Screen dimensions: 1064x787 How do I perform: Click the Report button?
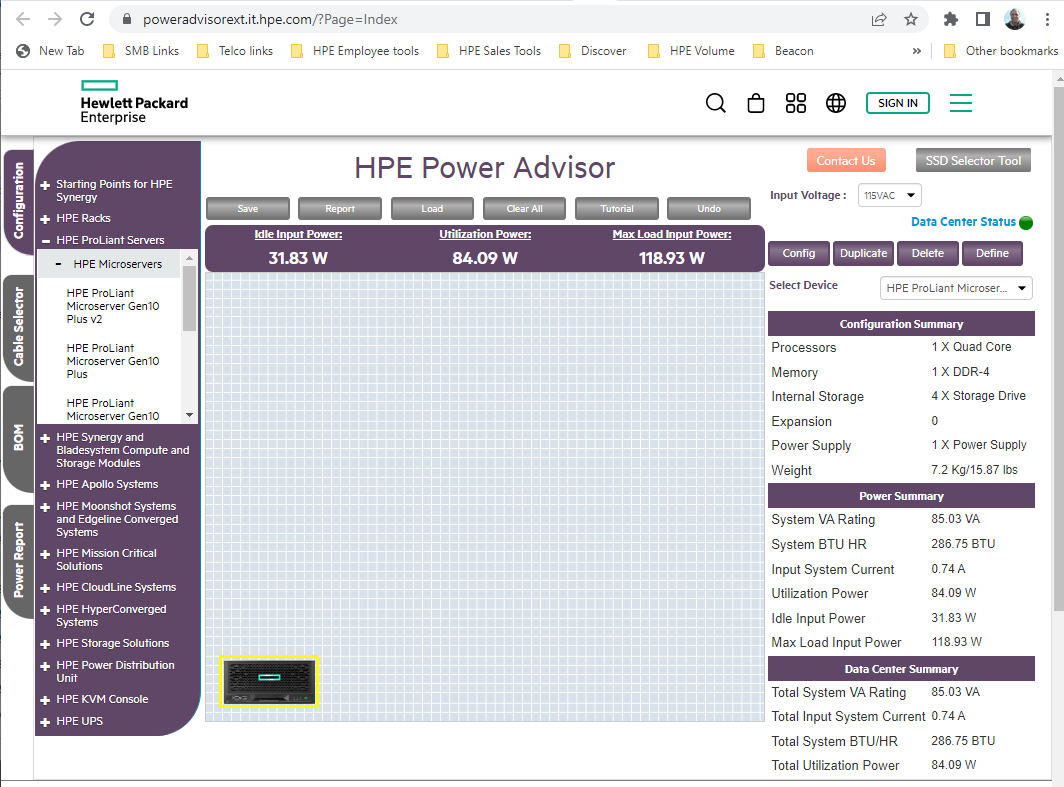(340, 208)
